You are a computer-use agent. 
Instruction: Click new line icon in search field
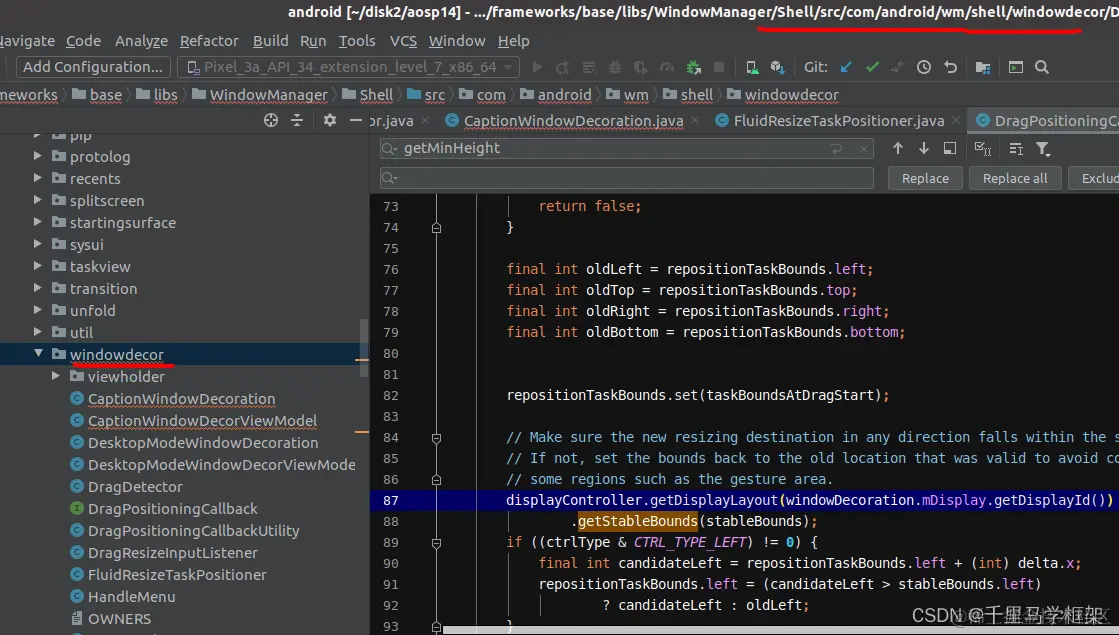(x=836, y=148)
